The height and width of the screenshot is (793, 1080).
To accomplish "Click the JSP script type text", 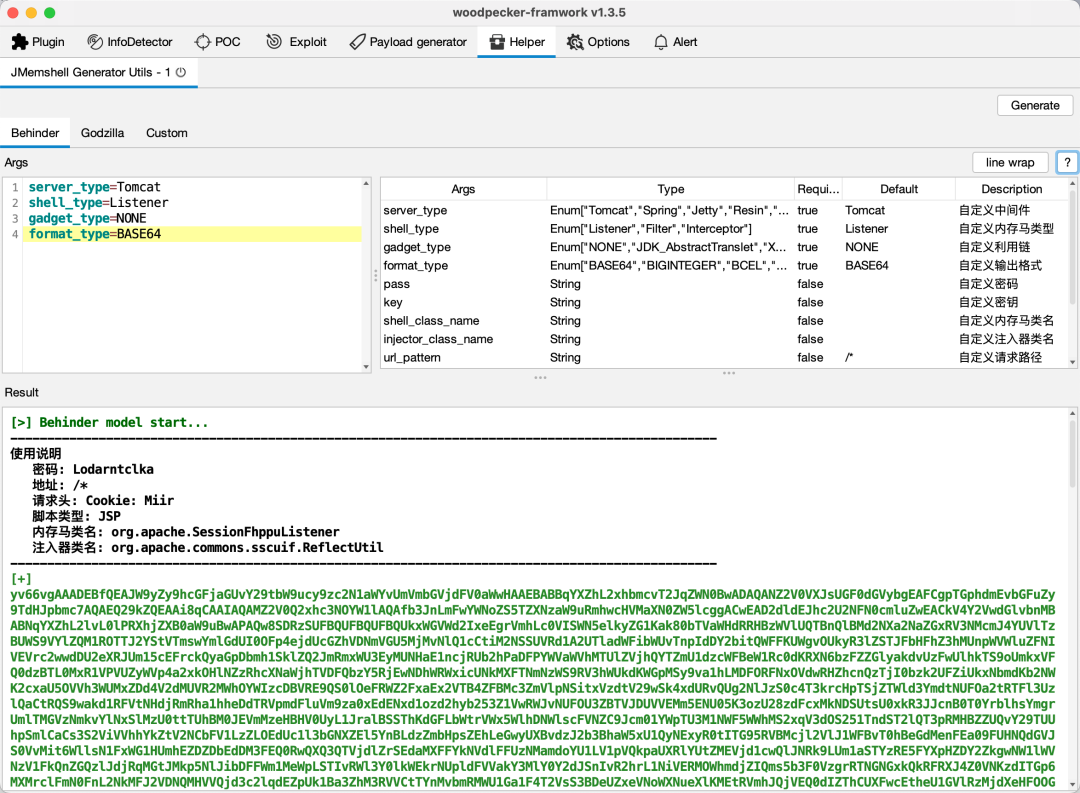I will pos(110,516).
